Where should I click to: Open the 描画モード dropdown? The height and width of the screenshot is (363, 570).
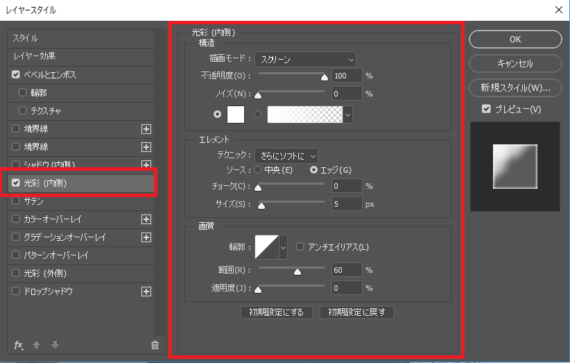(x=305, y=59)
